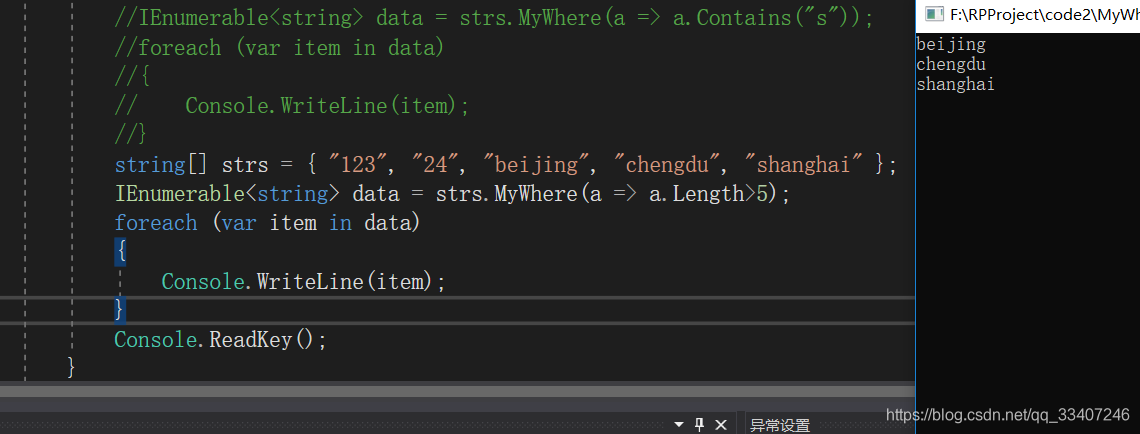The image size is (1140, 434).
Task: Click the commented Contains("s") line
Action: [x=494, y=19]
